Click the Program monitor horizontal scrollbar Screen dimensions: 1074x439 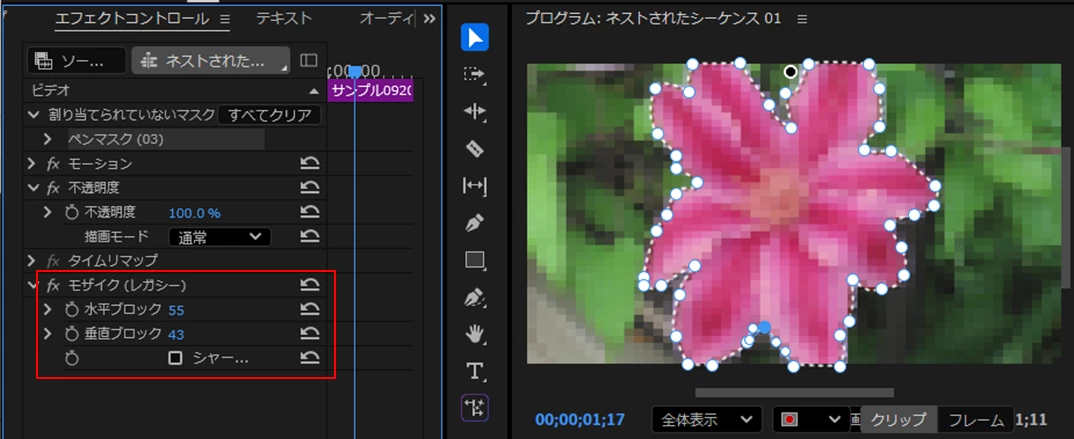(795, 392)
